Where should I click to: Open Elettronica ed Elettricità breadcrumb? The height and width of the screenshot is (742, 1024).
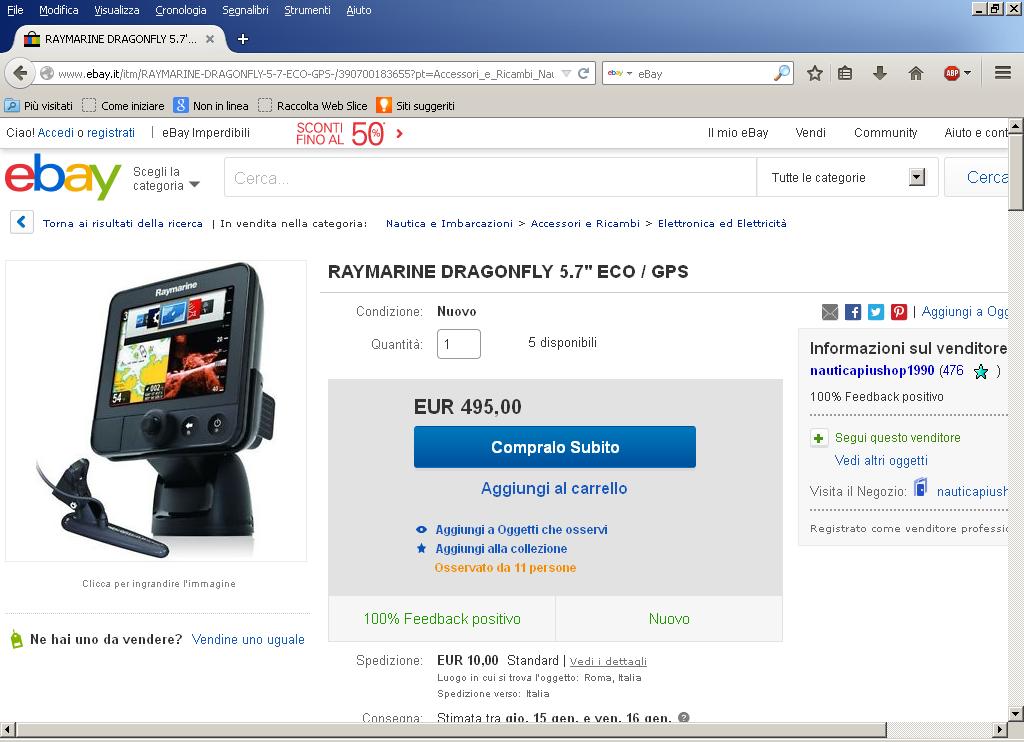[x=722, y=223]
